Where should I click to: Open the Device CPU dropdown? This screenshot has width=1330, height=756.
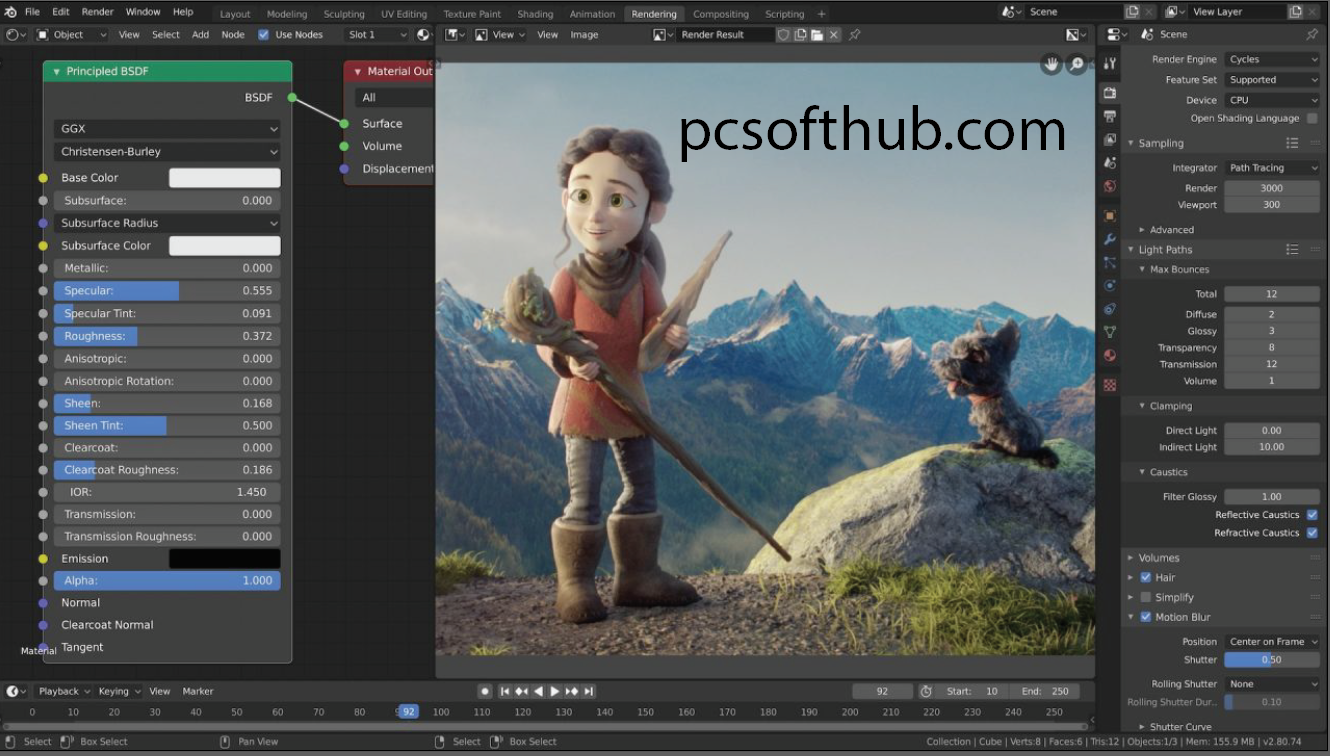1272,100
